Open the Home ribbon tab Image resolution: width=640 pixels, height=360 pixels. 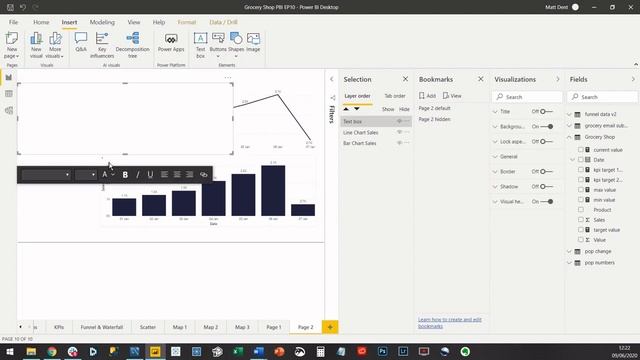(41, 22)
